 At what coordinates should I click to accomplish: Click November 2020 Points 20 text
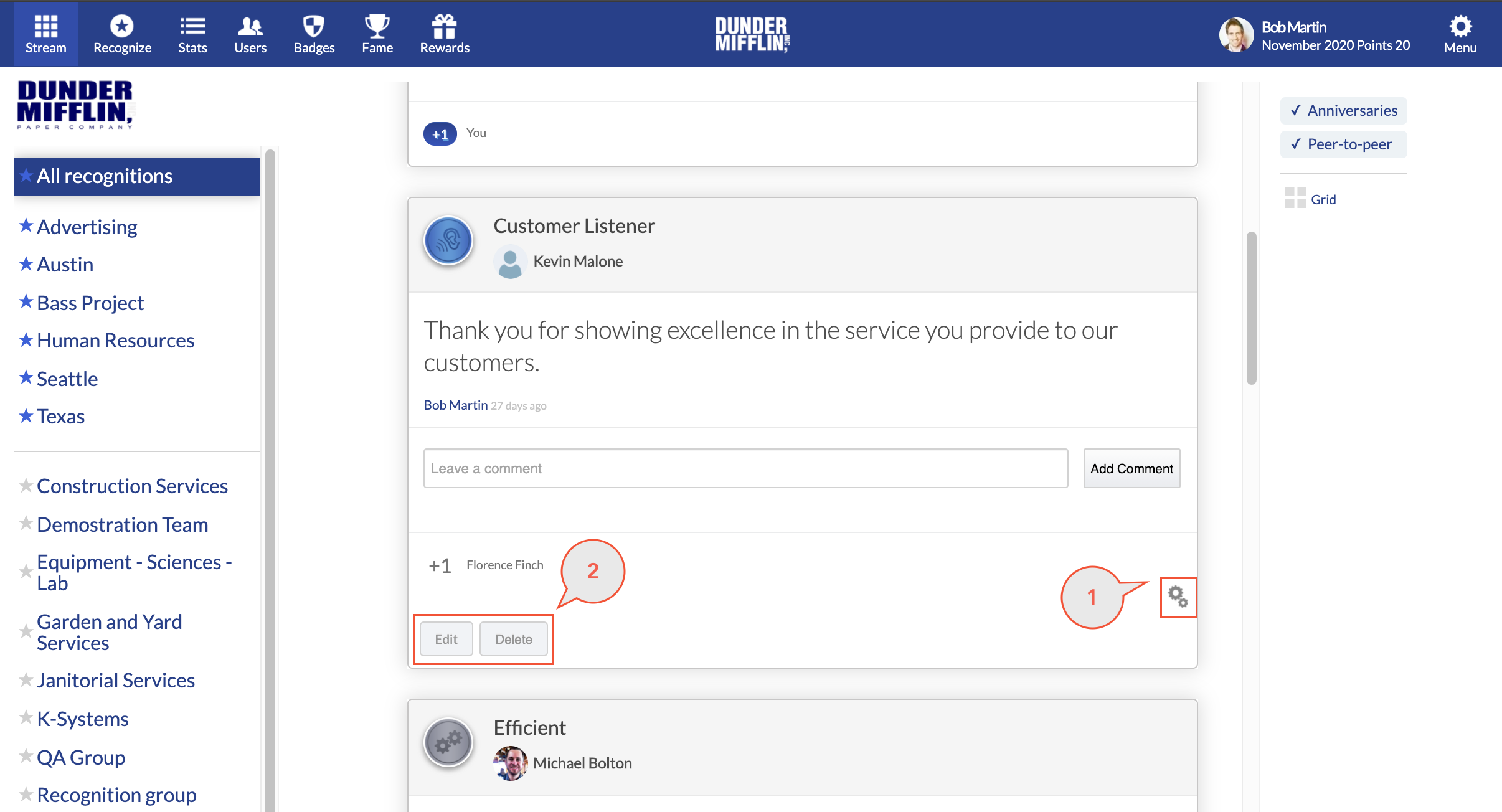click(1335, 45)
